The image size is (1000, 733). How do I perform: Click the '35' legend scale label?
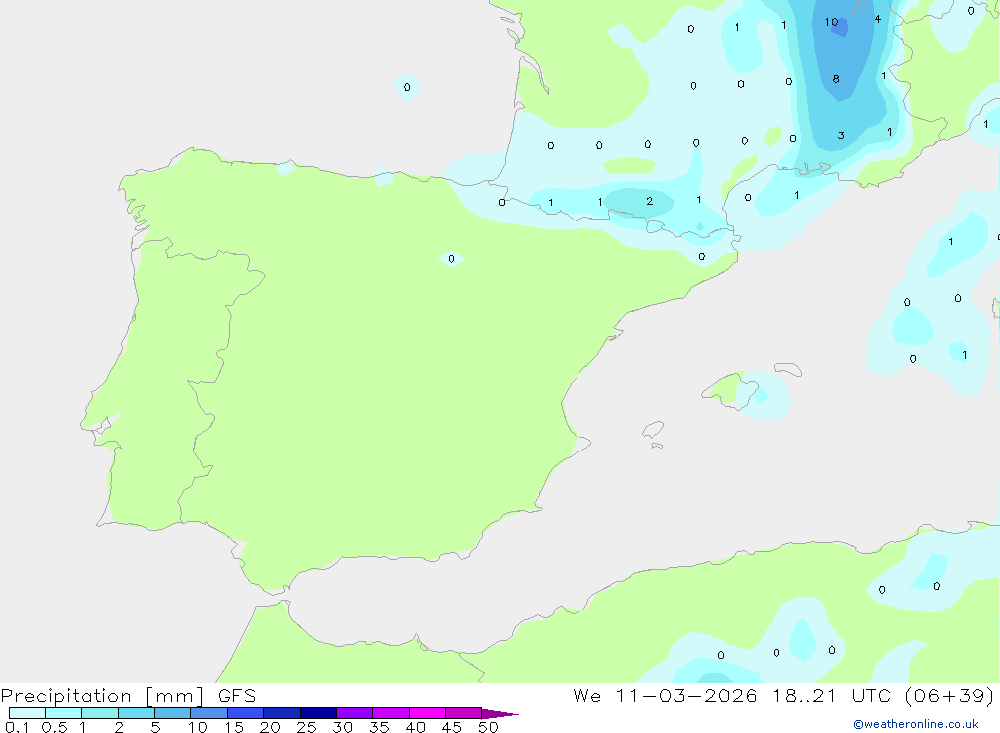pos(379,727)
